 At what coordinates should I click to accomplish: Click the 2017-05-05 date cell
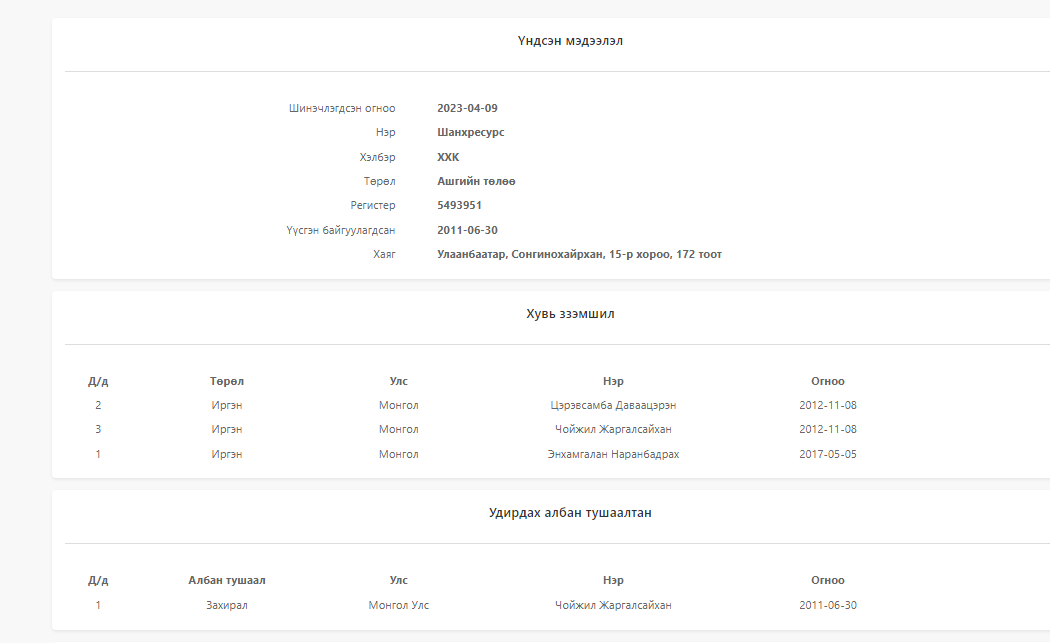[828, 454]
